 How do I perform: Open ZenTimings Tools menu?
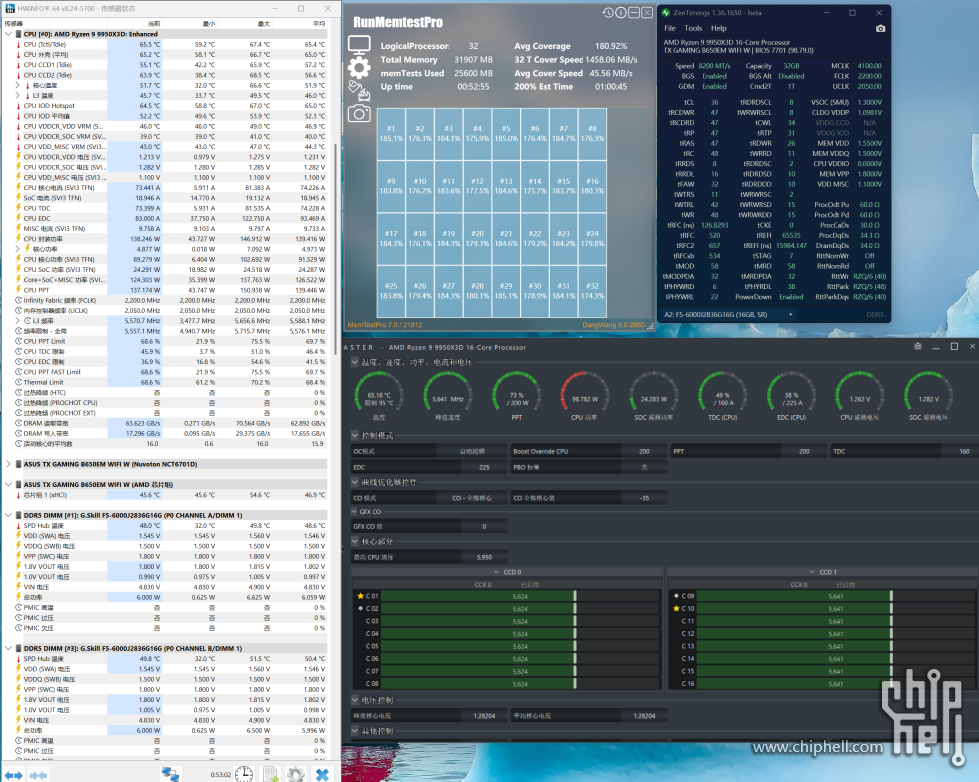tap(693, 28)
